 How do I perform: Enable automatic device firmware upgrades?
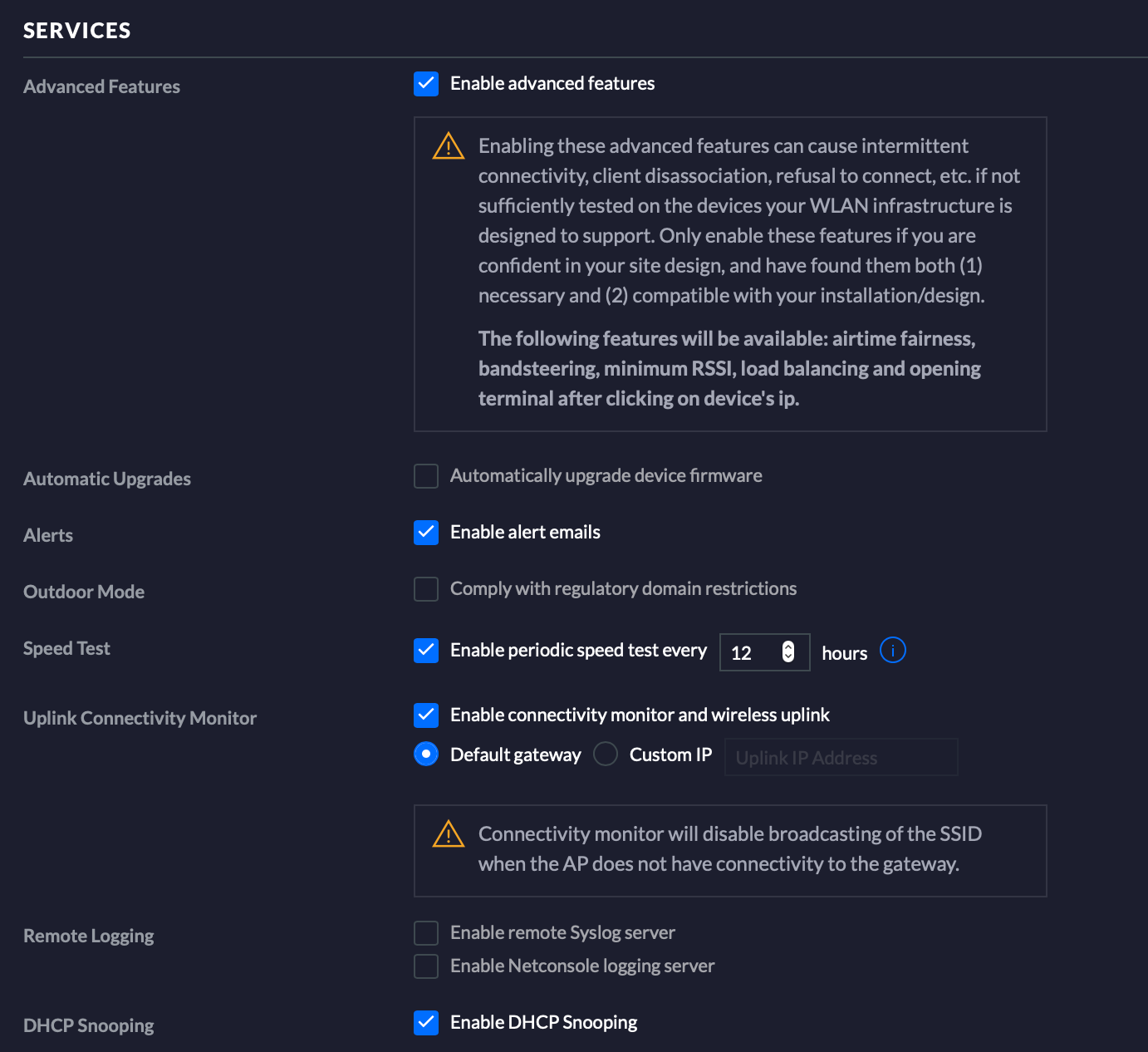[x=426, y=476]
